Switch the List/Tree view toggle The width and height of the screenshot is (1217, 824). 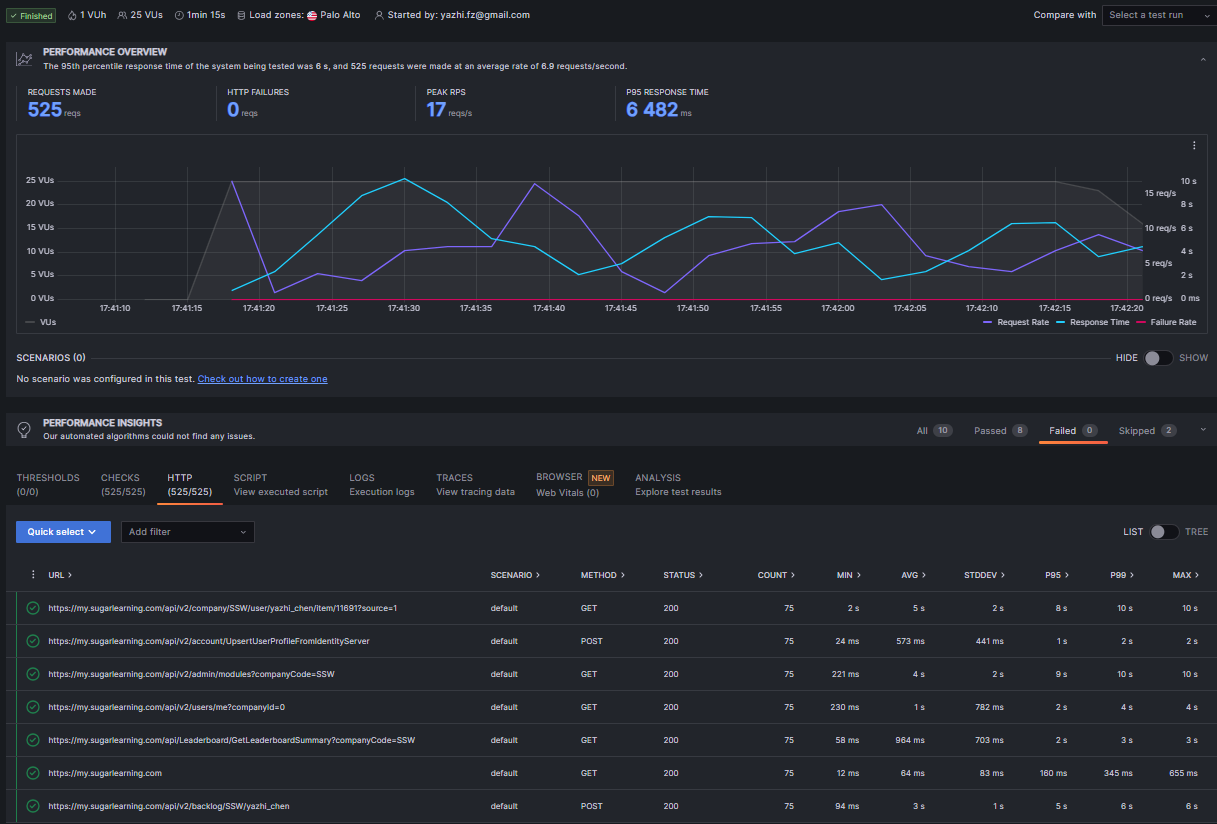point(1164,532)
